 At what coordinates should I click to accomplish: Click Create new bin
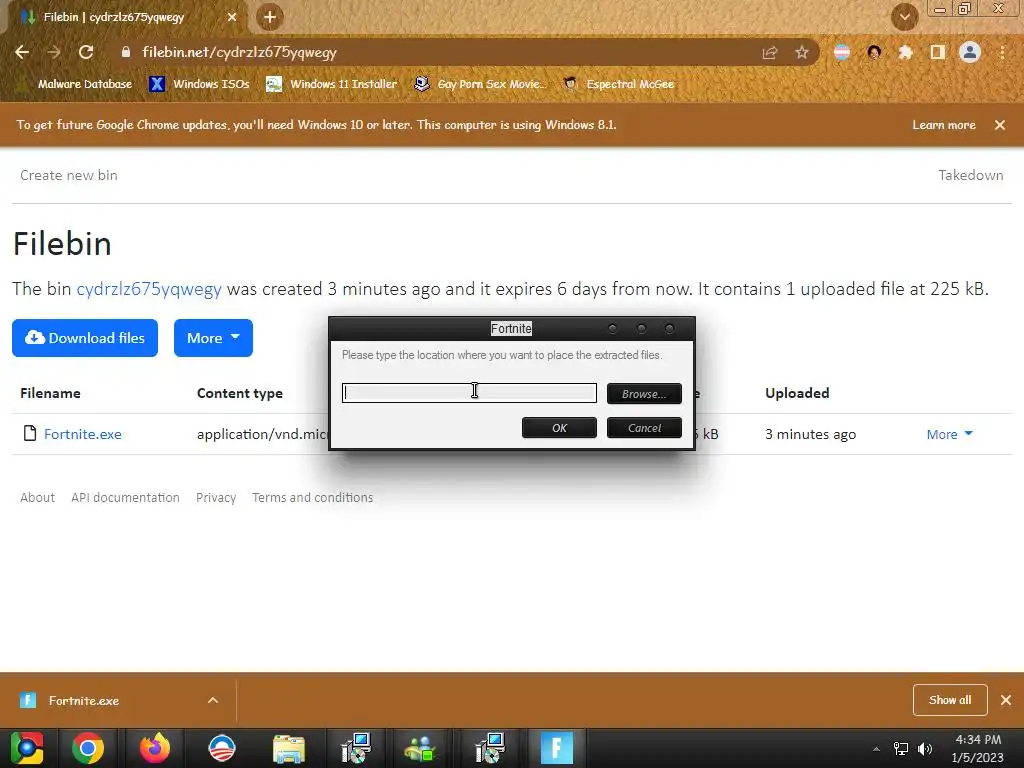69,175
